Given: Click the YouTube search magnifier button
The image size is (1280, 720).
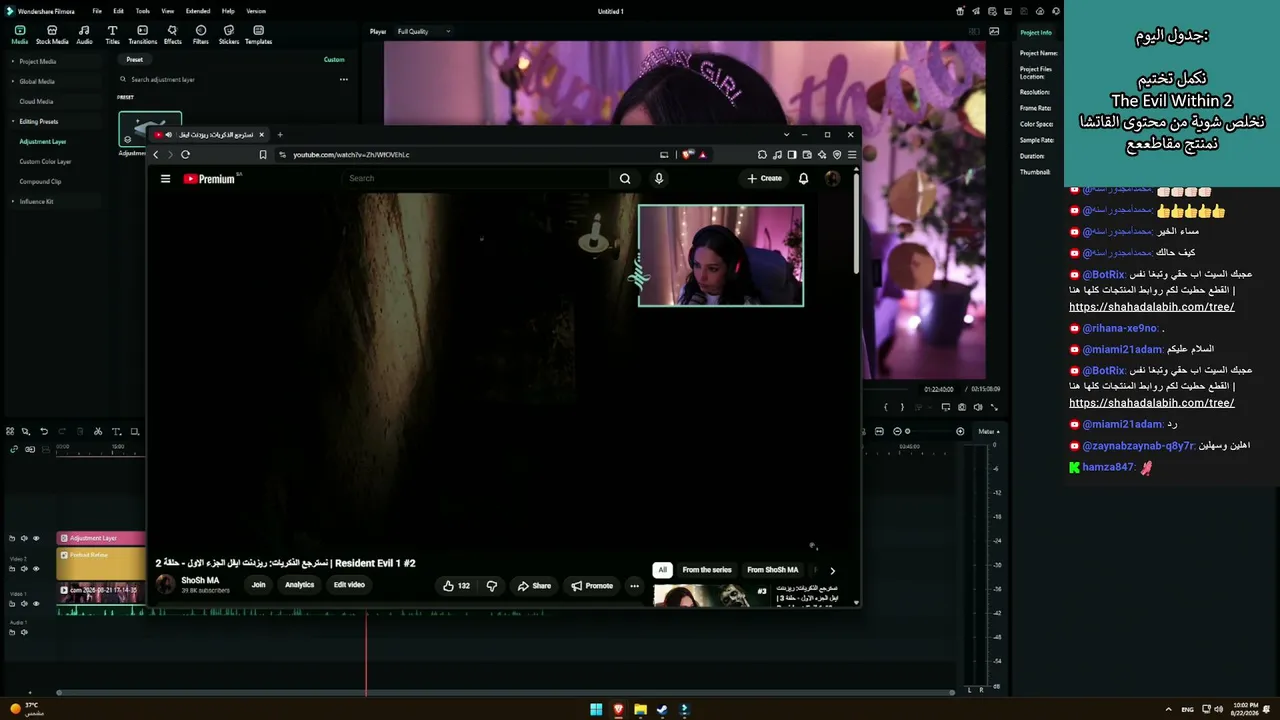Looking at the screenshot, I should [x=625, y=179].
